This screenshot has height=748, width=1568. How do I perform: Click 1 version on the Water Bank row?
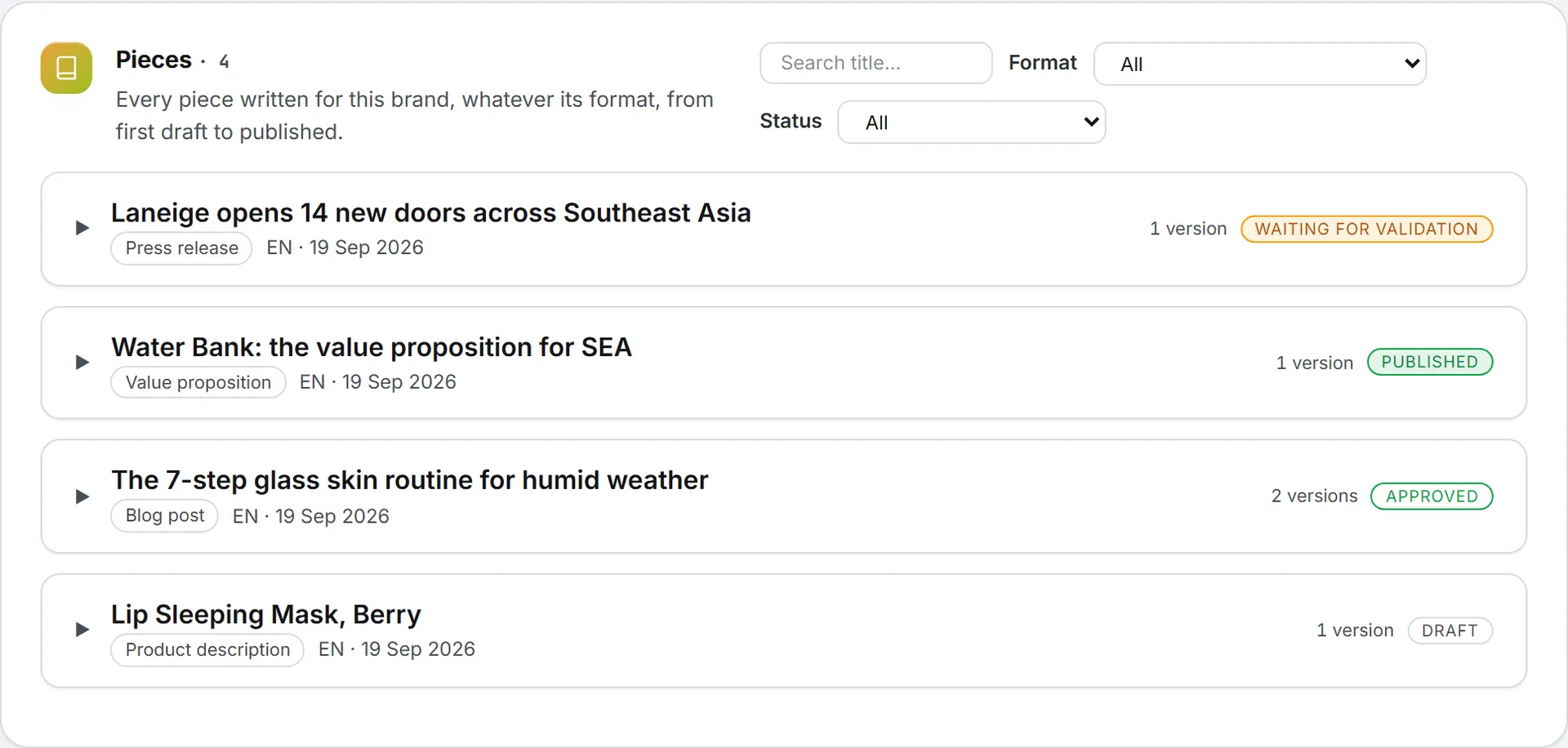[x=1315, y=363]
